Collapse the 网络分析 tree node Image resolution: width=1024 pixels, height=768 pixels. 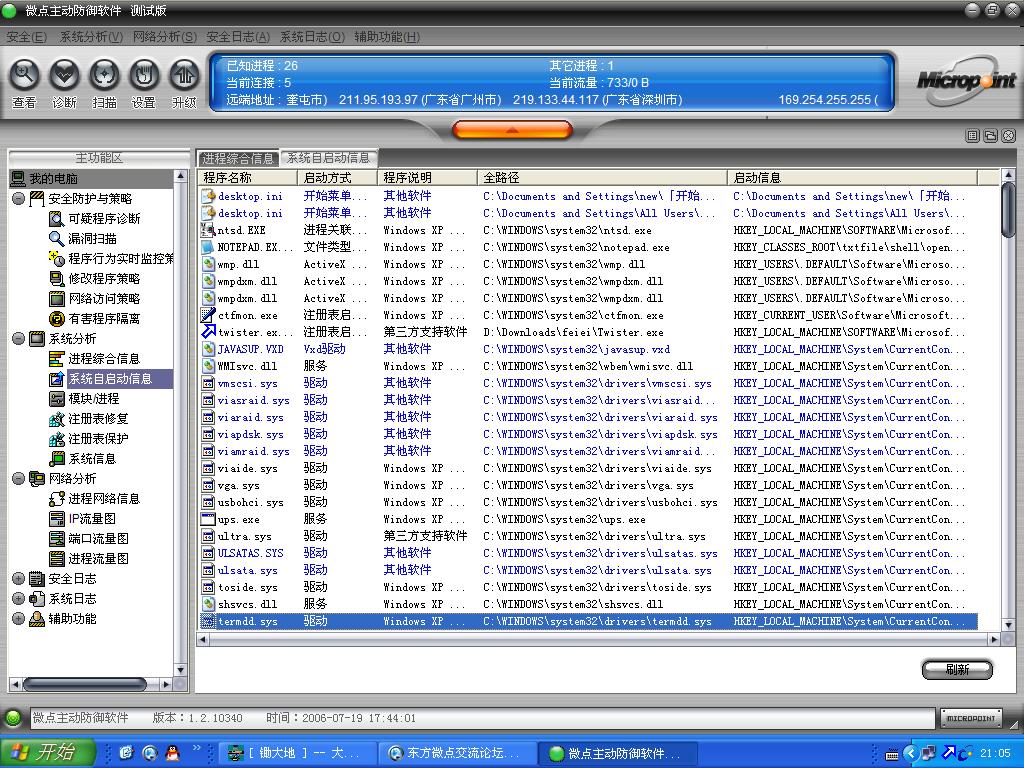(18, 479)
